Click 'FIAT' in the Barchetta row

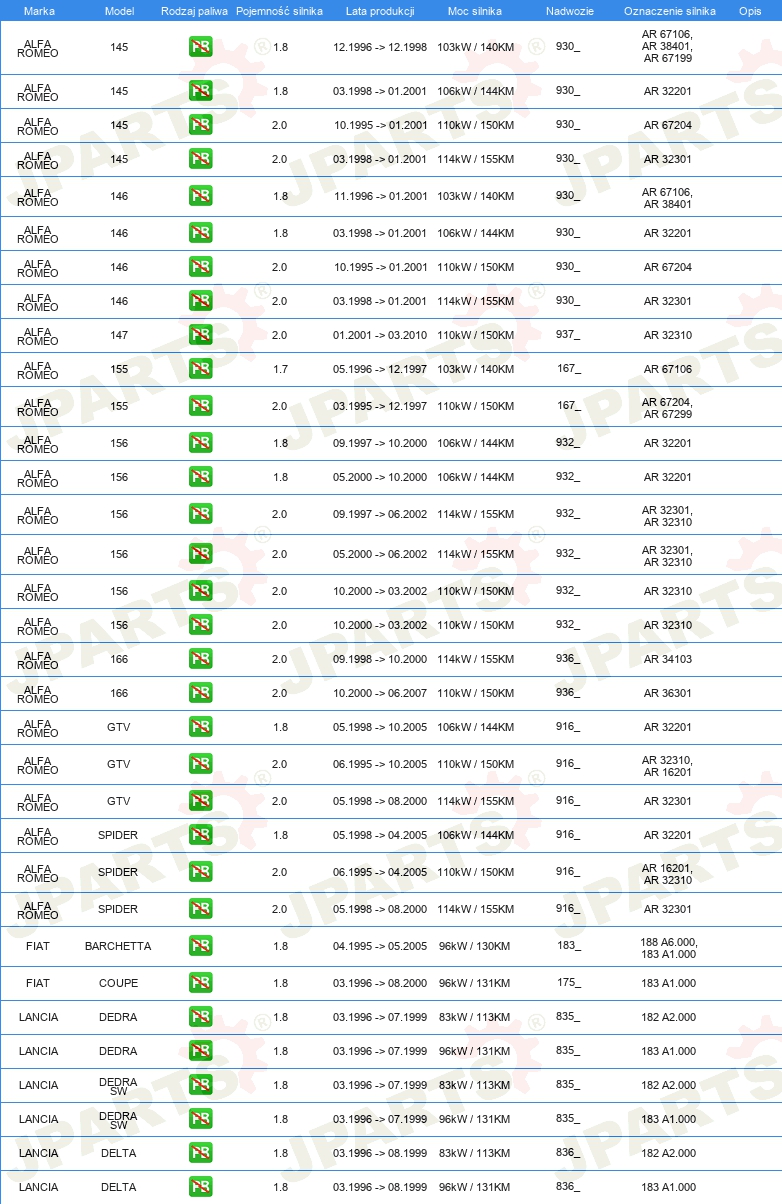pos(38,946)
